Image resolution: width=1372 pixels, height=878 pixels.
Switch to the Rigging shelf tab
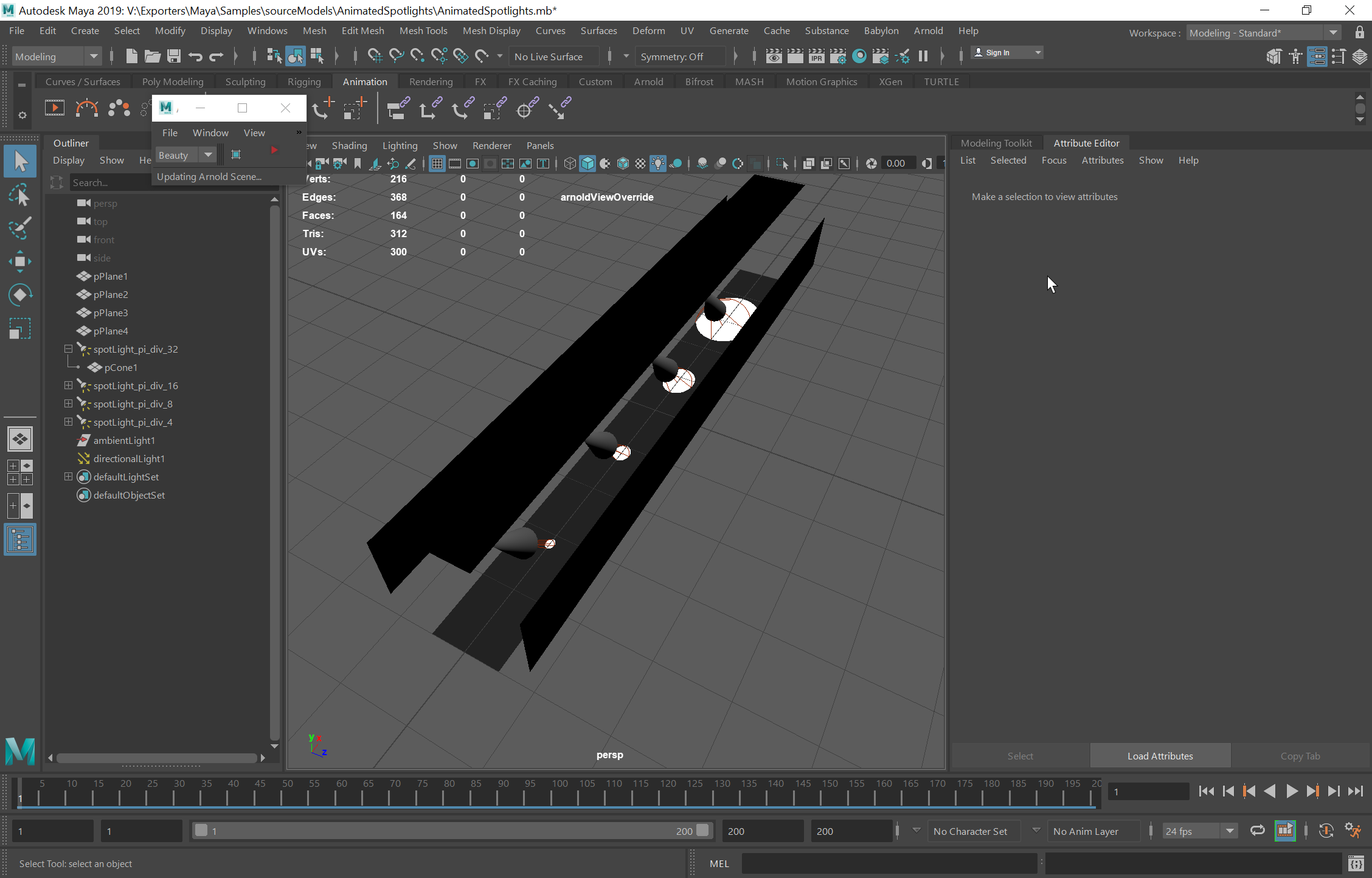(x=304, y=81)
